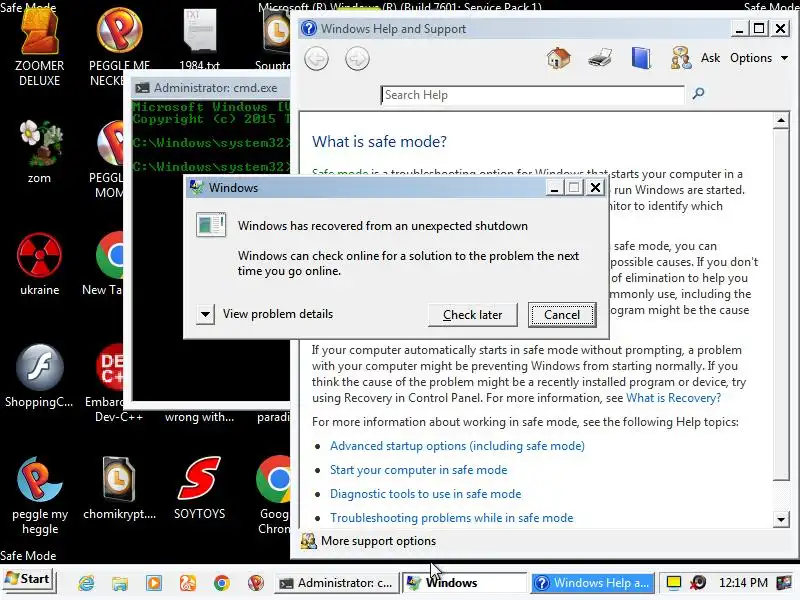Print the current help topic
Image resolution: width=800 pixels, height=600 pixels.
599,58
